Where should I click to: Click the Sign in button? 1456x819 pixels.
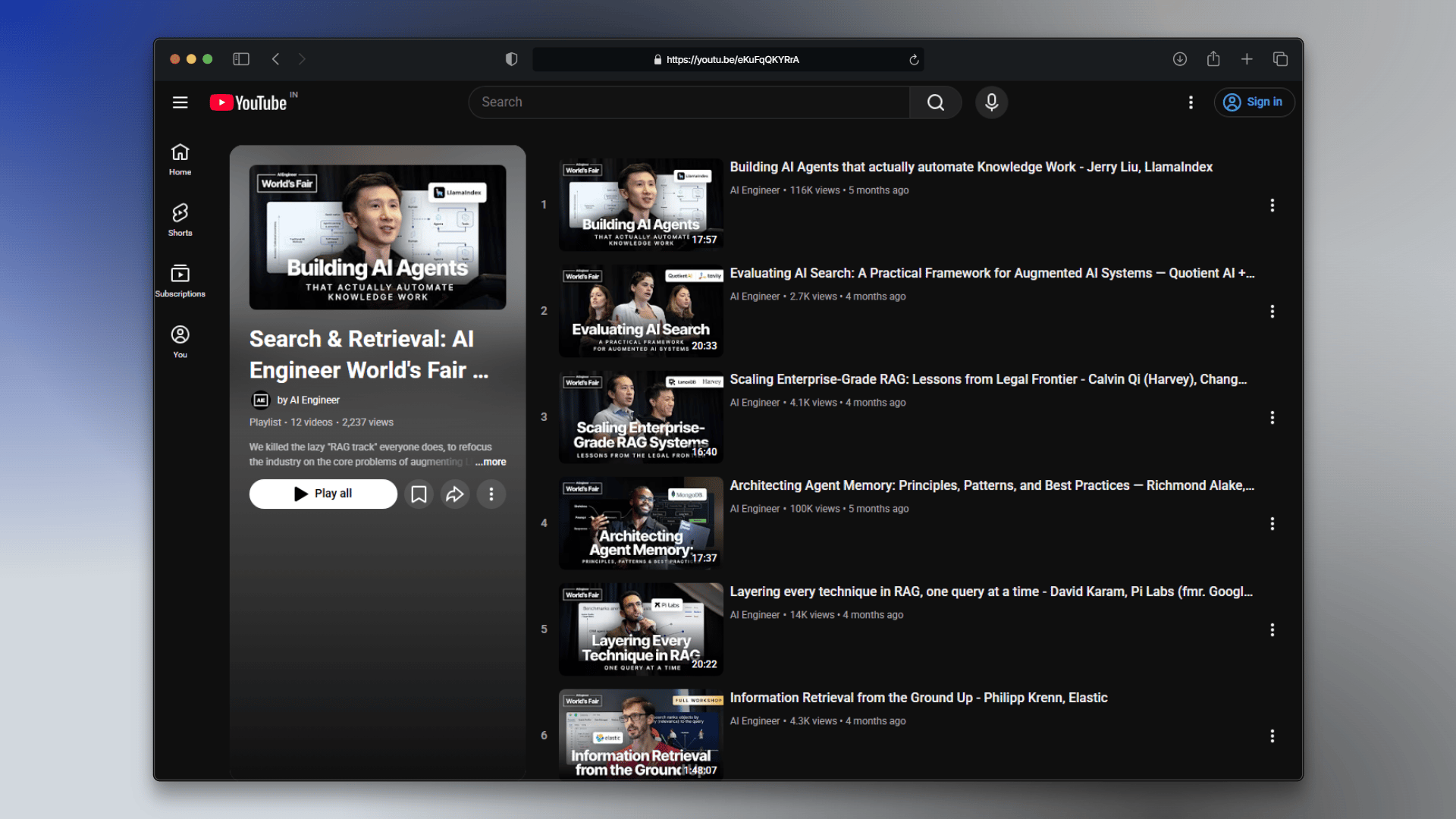tap(1254, 102)
